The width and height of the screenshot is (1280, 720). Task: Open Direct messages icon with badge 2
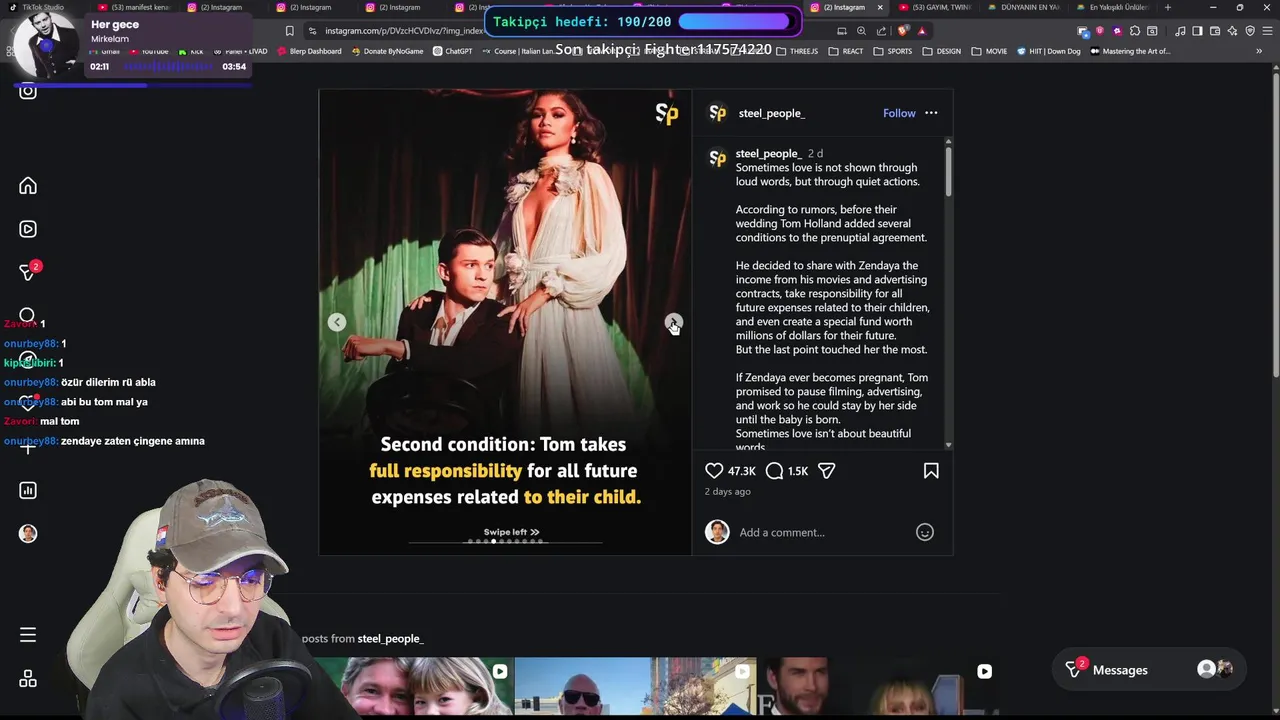coord(29,272)
